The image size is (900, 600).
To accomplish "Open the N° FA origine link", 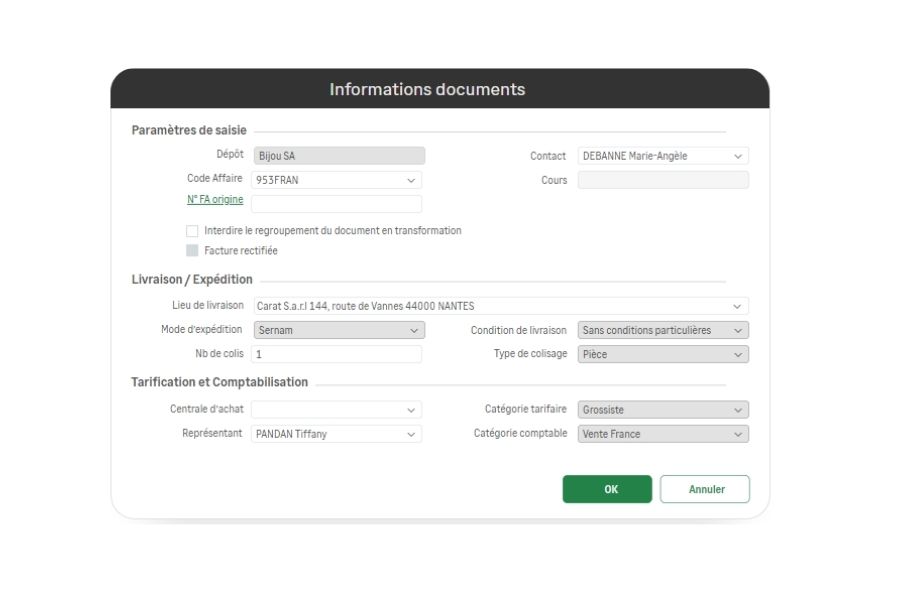I will coord(215,200).
